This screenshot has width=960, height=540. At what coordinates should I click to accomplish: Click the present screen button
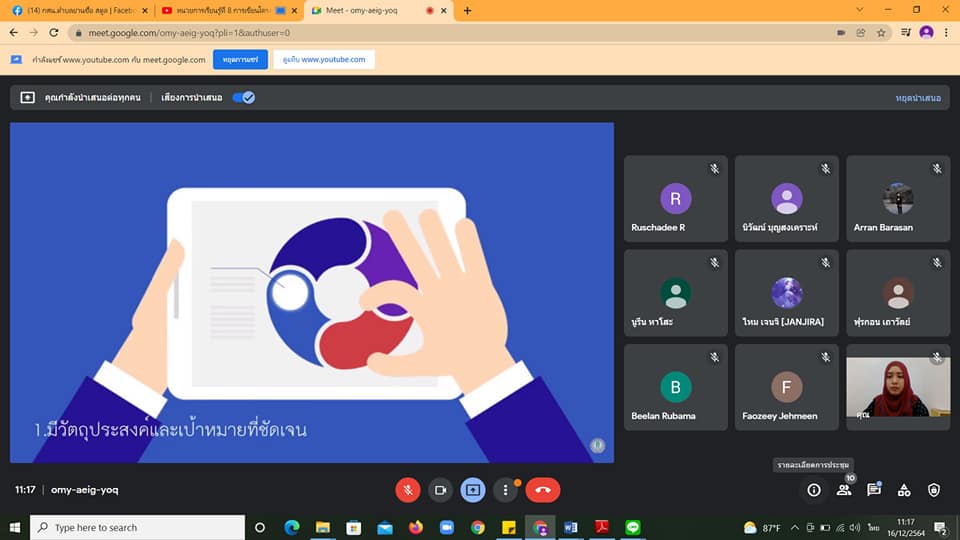pos(473,490)
